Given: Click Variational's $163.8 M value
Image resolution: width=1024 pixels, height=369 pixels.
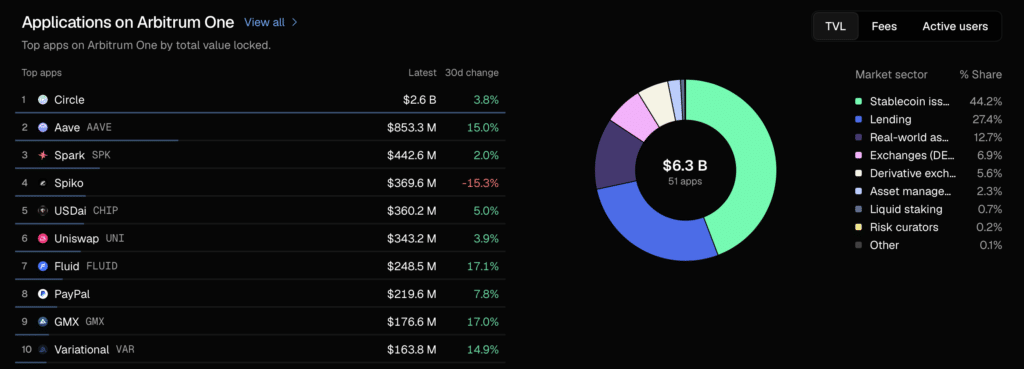Looking at the screenshot, I should [x=411, y=349].
